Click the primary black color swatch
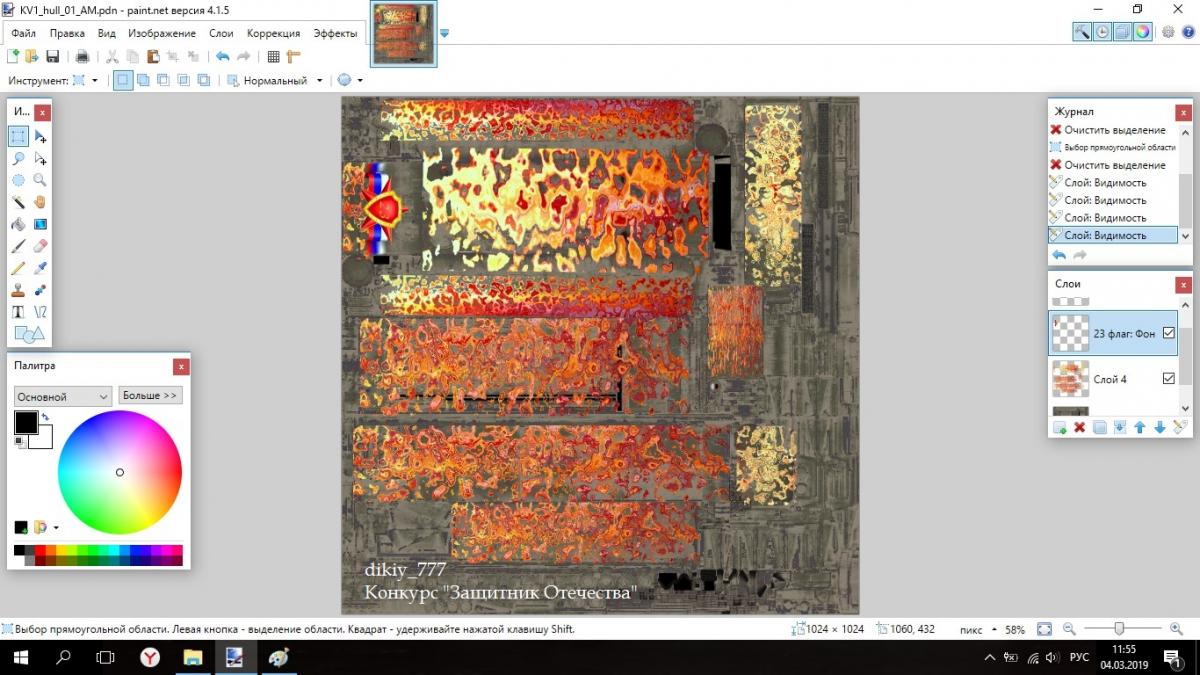This screenshot has height=675, width=1200. pos(25,422)
